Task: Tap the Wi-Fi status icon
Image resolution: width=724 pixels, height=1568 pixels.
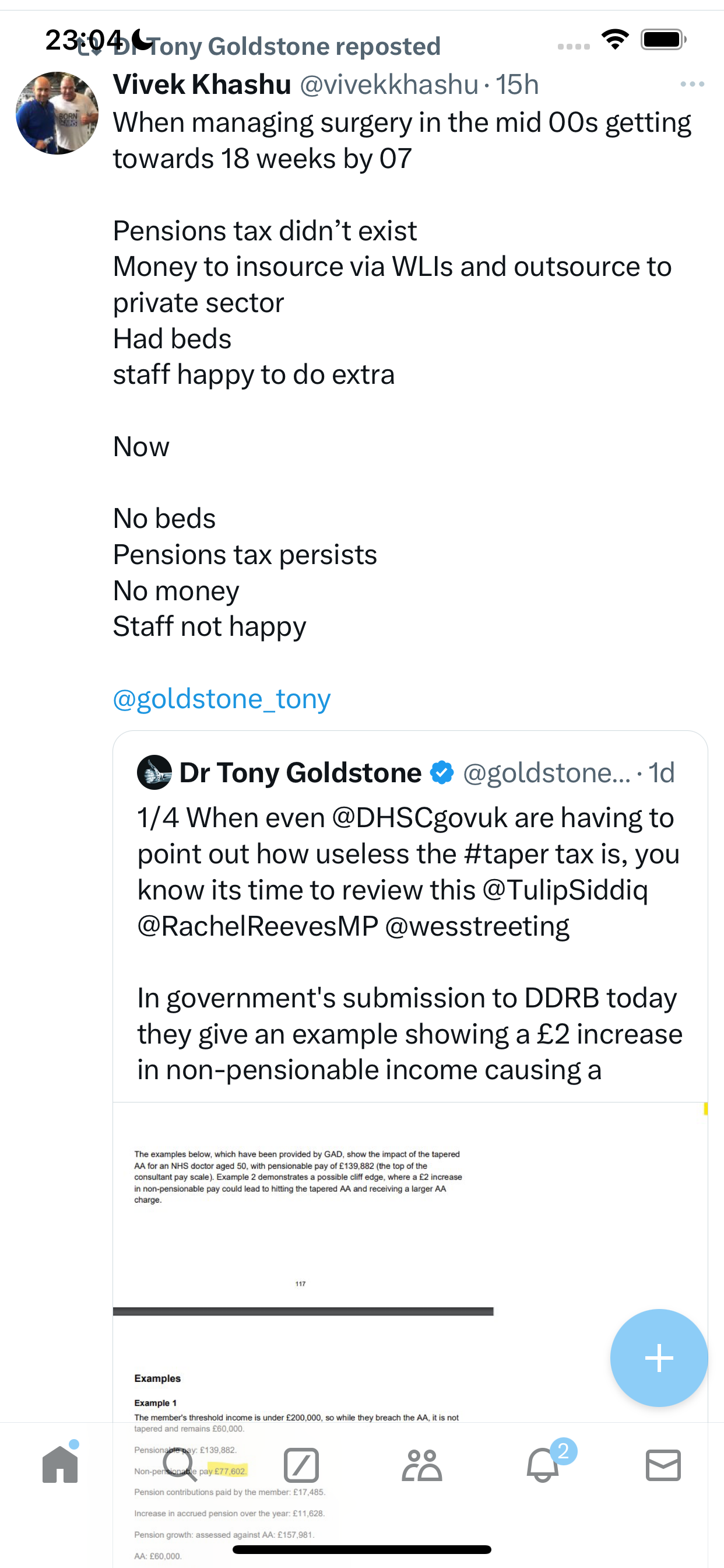Action: pyautogui.click(x=615, y=40)
